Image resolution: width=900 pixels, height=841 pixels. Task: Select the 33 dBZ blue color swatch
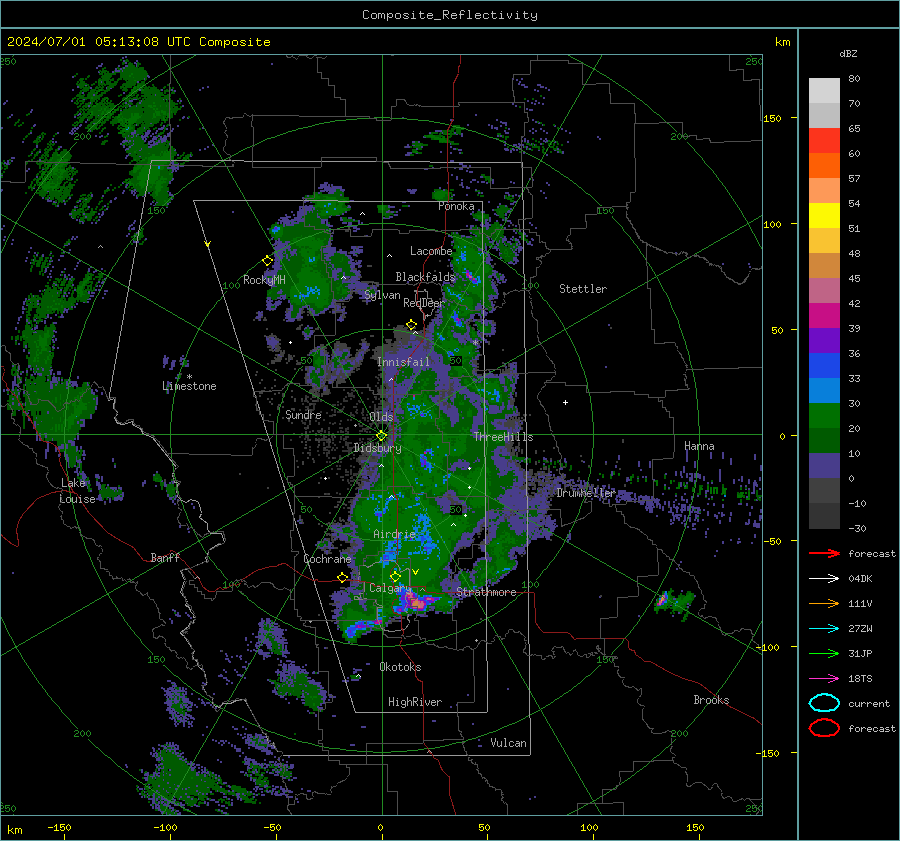coord(824,390)
